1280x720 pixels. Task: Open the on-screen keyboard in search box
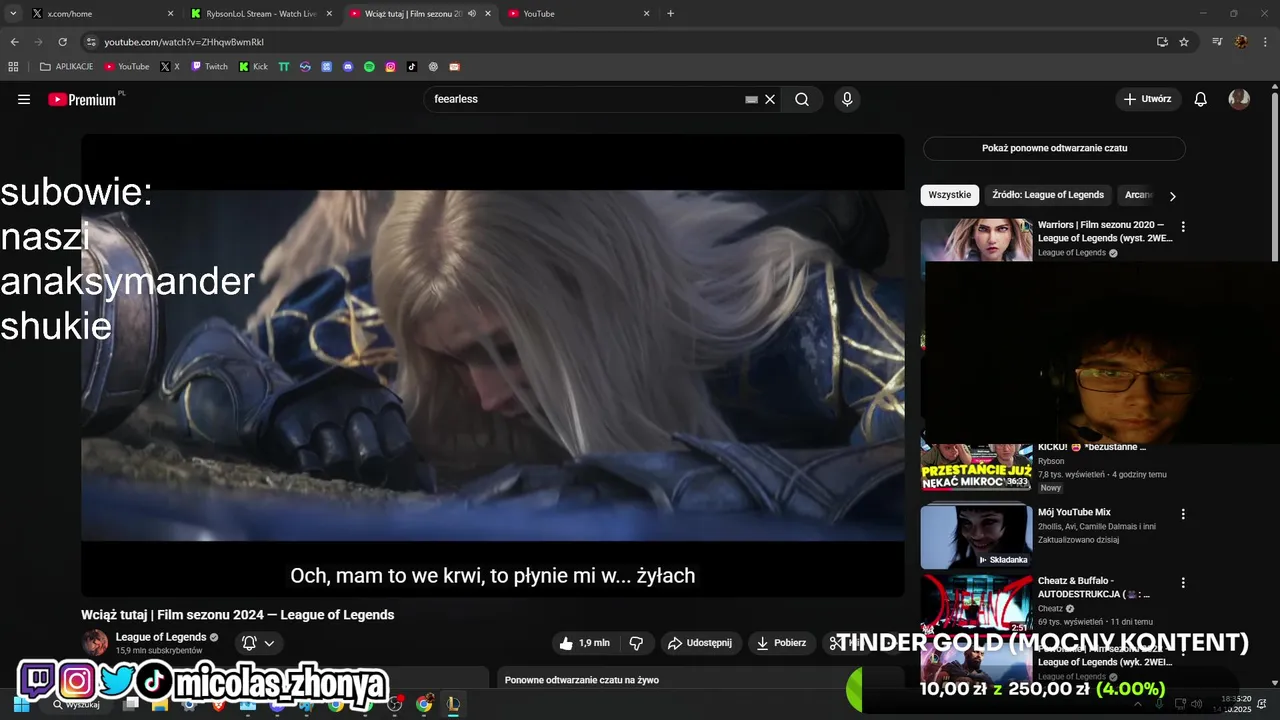(751, 99)
